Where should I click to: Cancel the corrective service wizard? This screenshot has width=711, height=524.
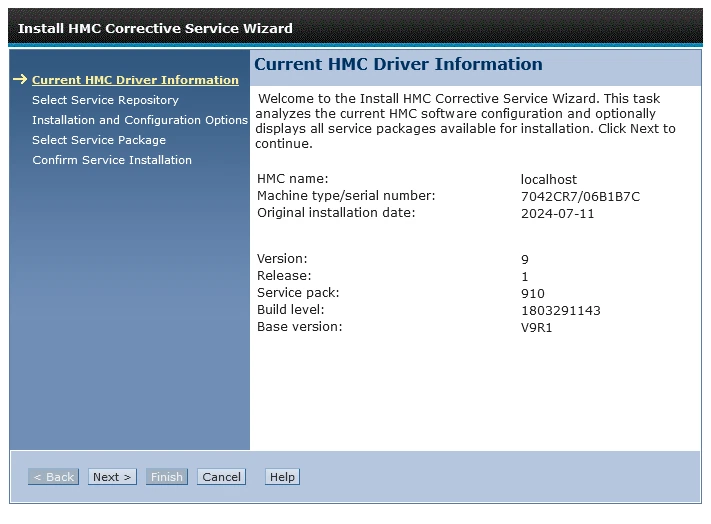point(221,477)
